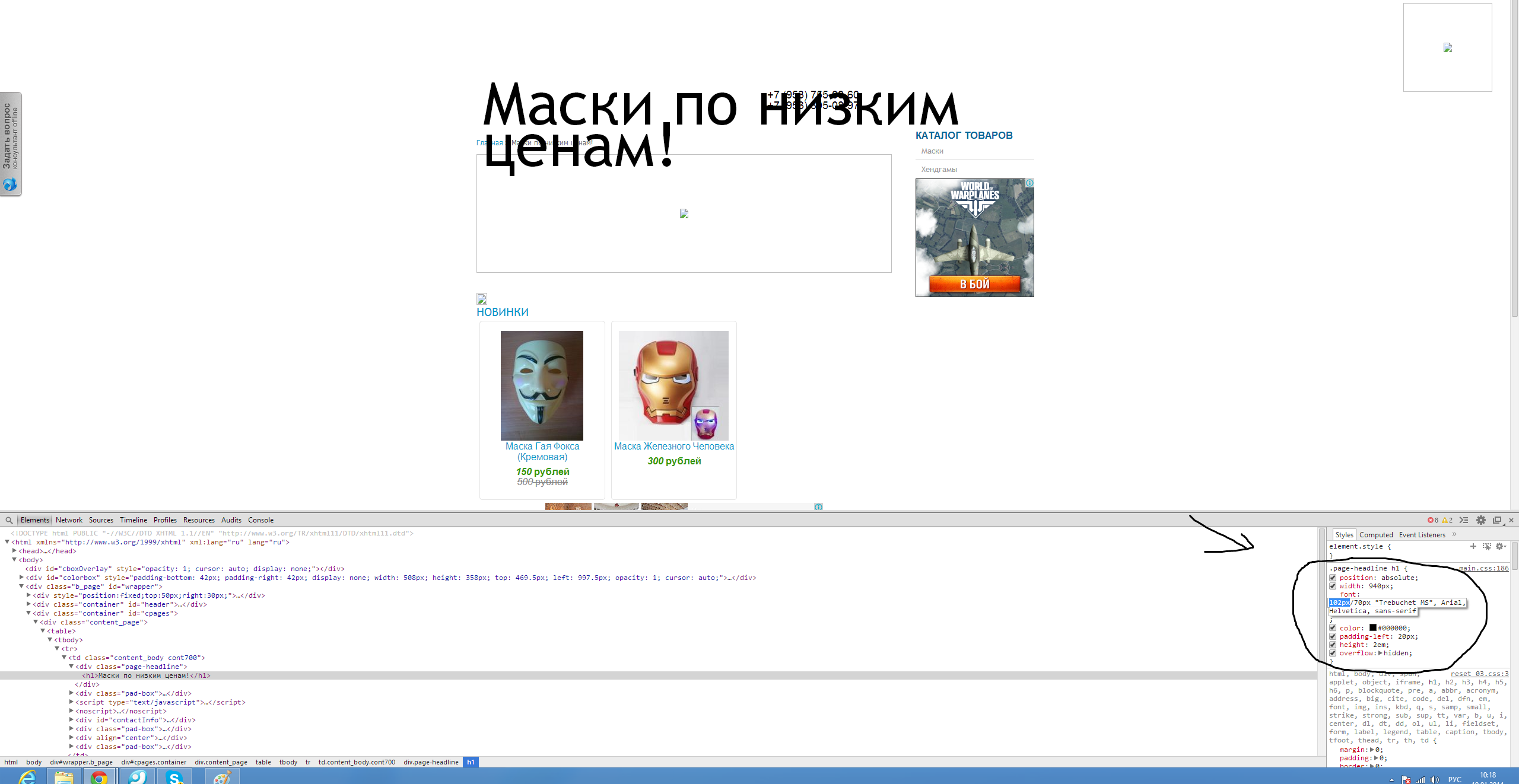Expand the overflow shorthand triangle
1519x784 pixels.
tap(1380, 653)
